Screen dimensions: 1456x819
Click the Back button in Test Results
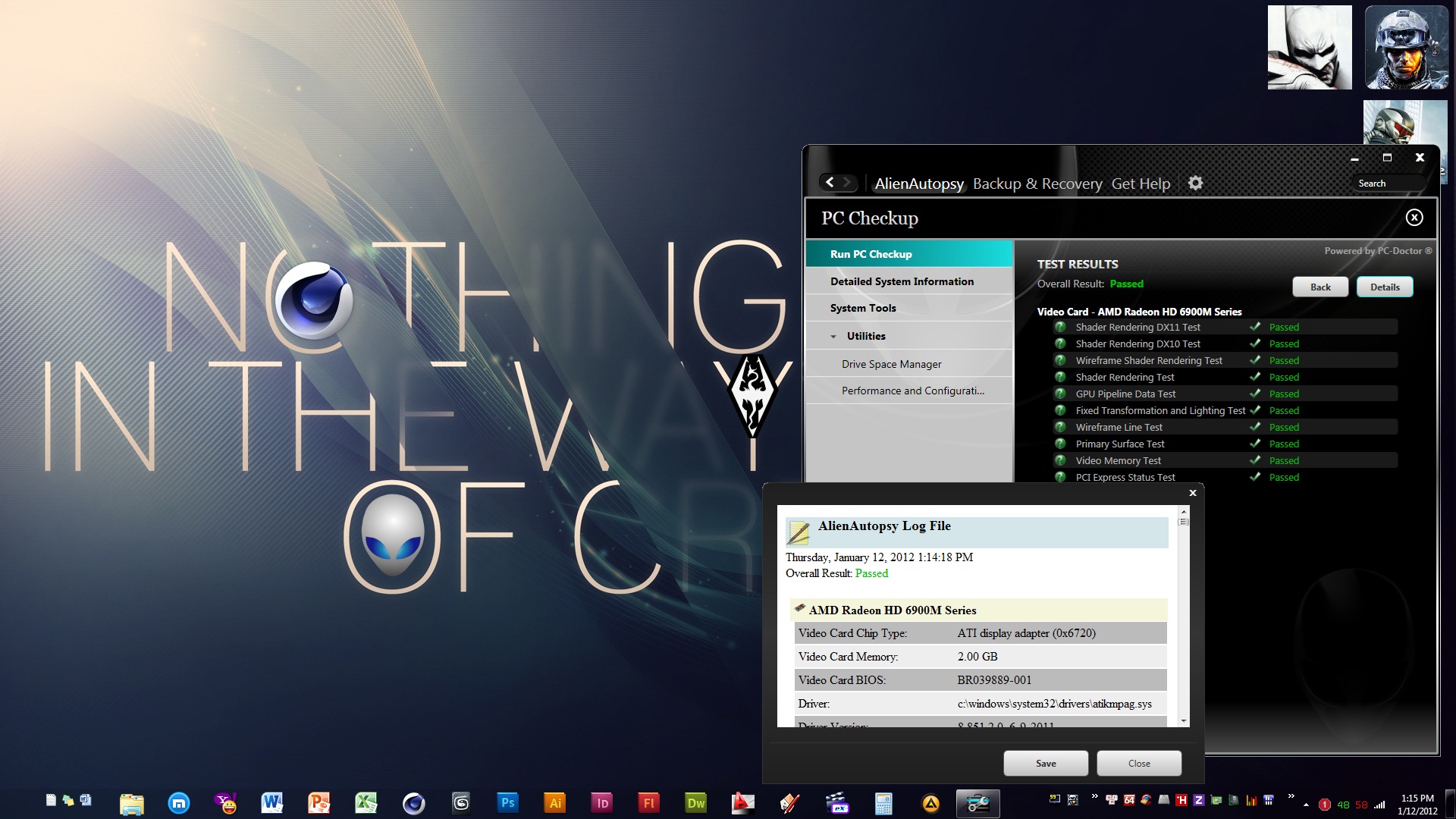pyautogui.click(x=1320, y=287)
